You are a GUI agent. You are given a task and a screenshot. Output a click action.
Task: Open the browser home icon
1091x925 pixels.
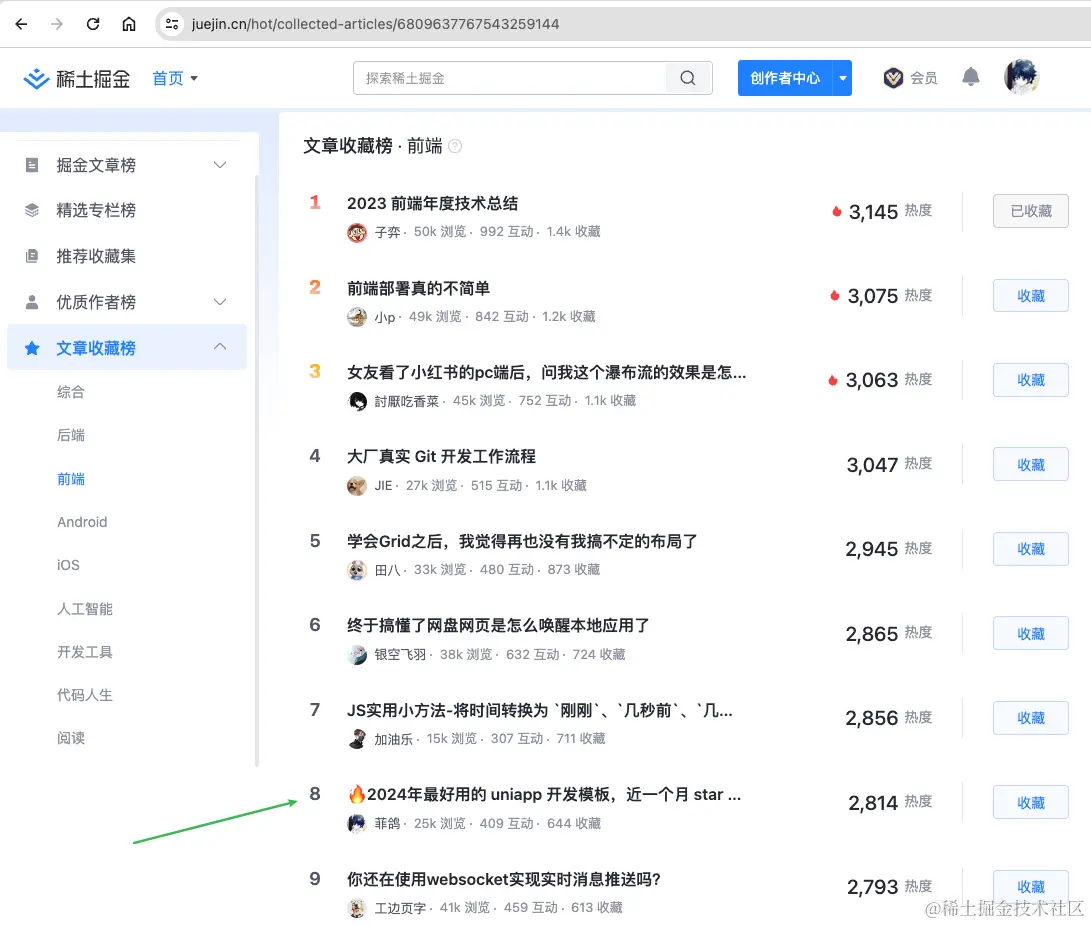[x=129, y=24]
